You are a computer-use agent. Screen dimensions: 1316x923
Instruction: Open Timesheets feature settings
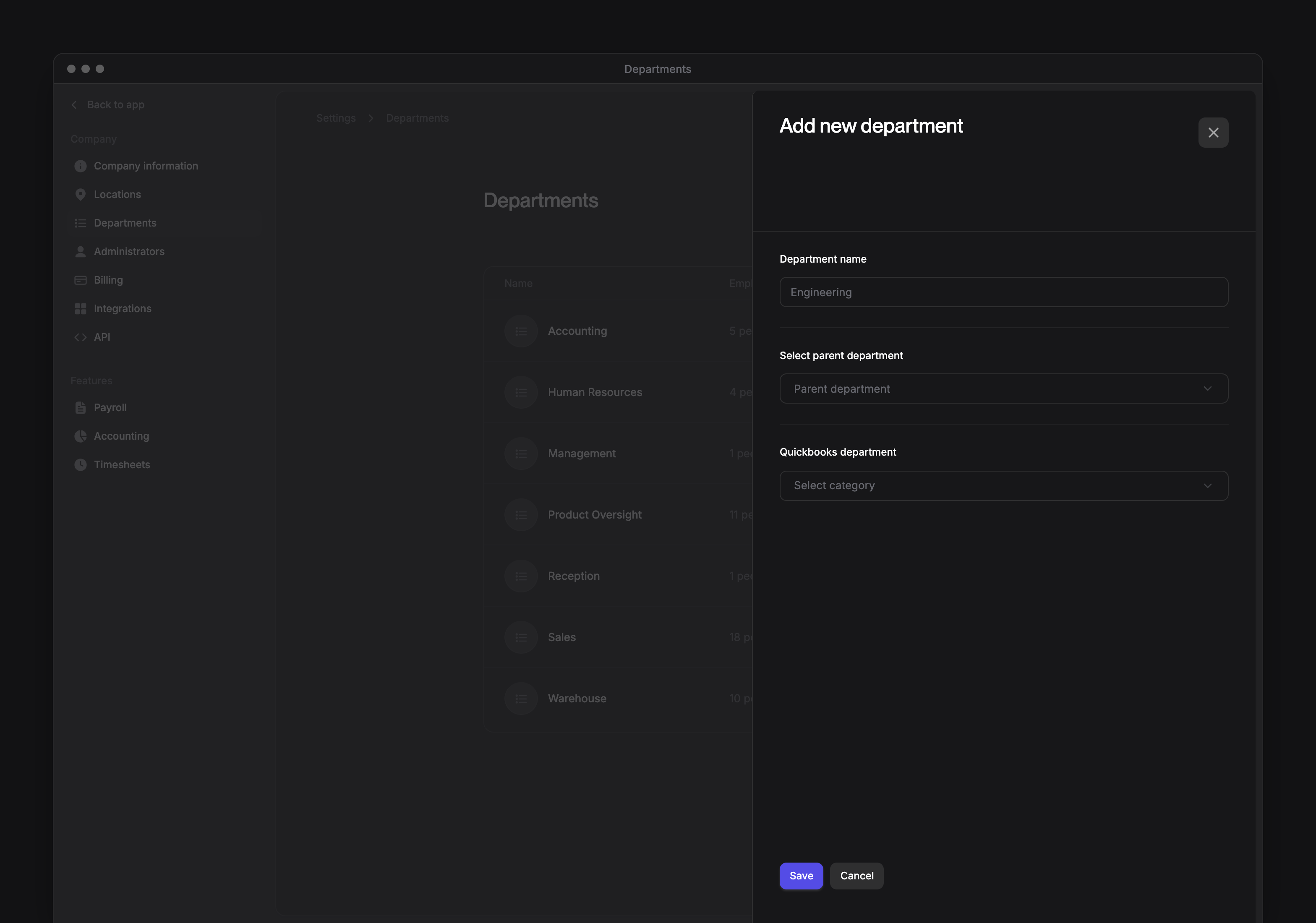[x=122, y=465]
